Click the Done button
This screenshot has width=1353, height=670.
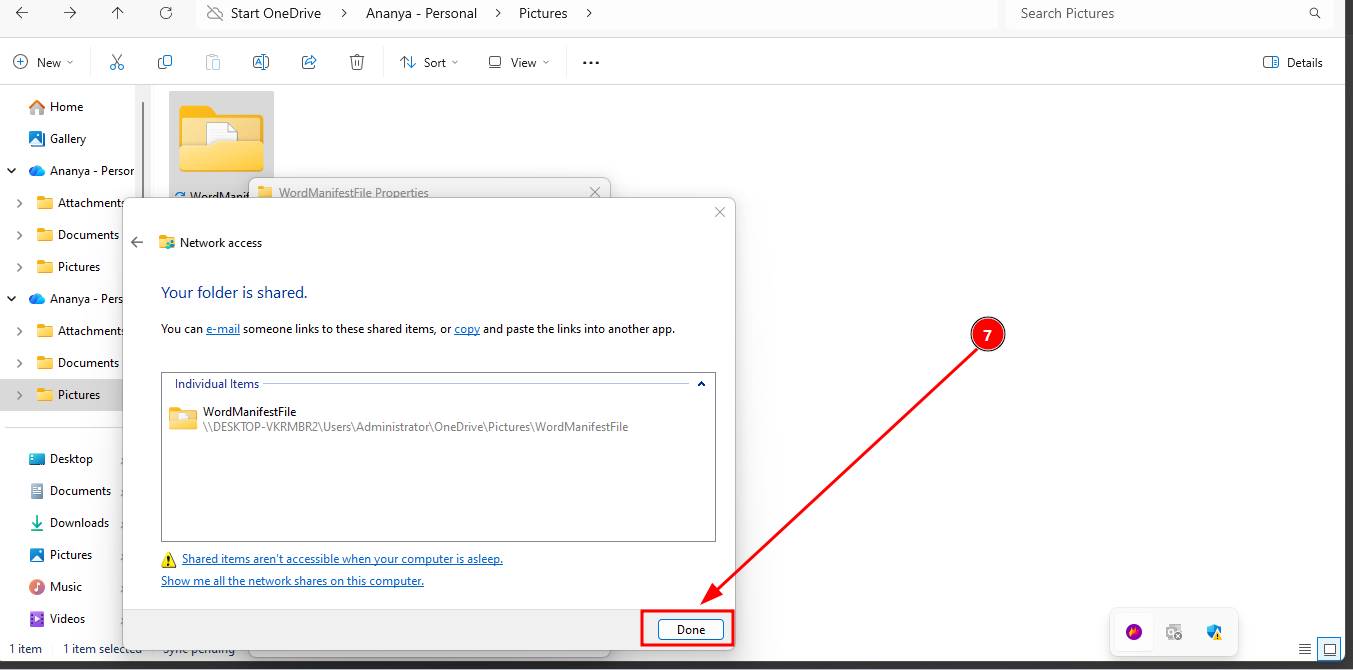[690, 629]
